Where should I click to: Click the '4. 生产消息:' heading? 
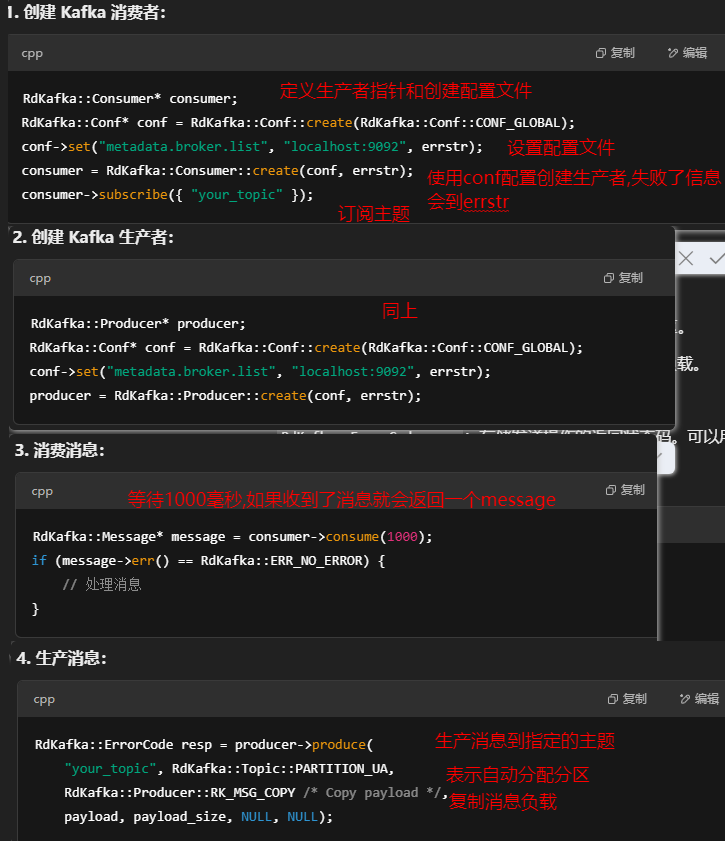(x=61, y=658)
